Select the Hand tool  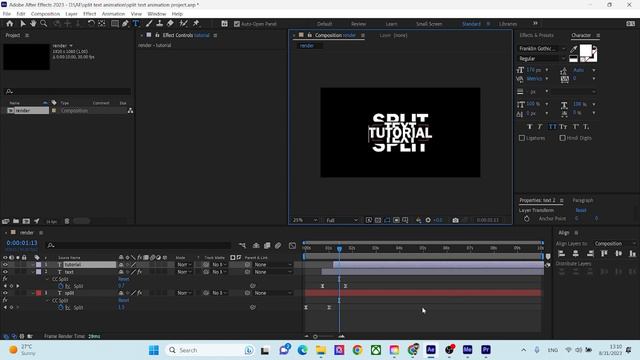[x=33, y=24]
